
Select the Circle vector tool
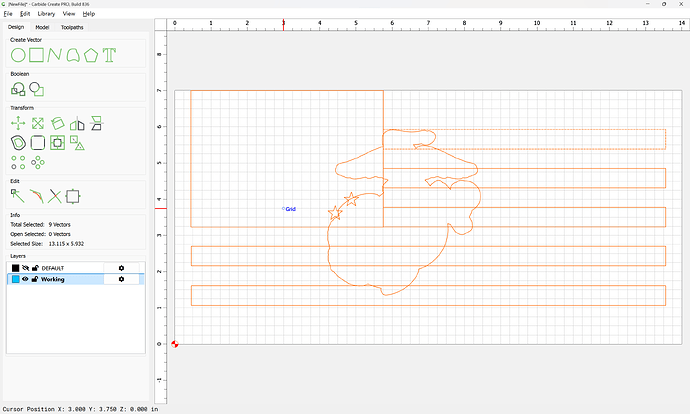pos(17,55)
